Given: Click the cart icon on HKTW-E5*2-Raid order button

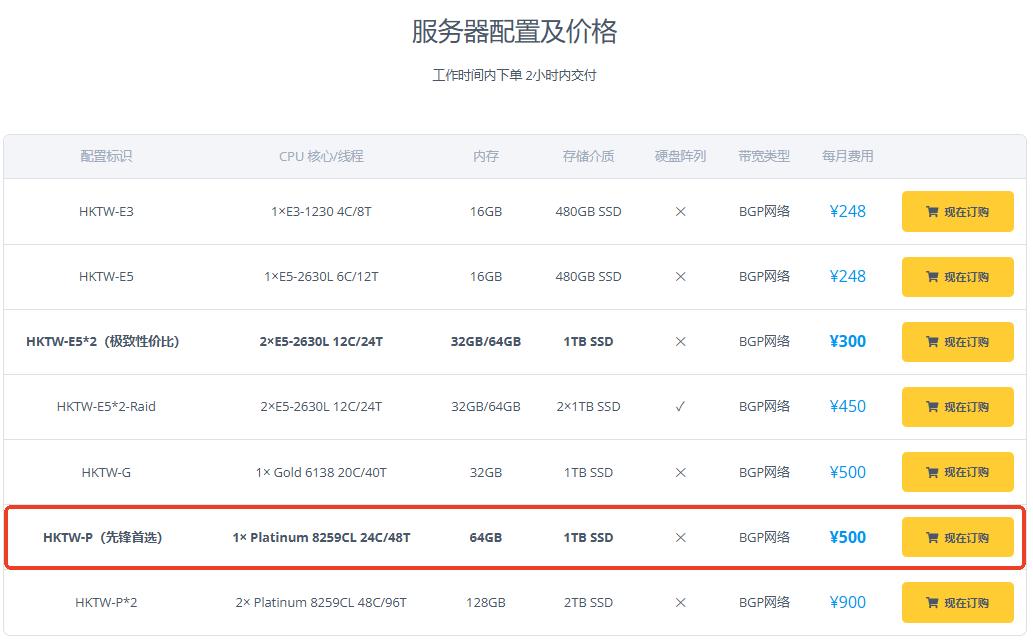Looking at the screenshot, I should coord(932,406).
